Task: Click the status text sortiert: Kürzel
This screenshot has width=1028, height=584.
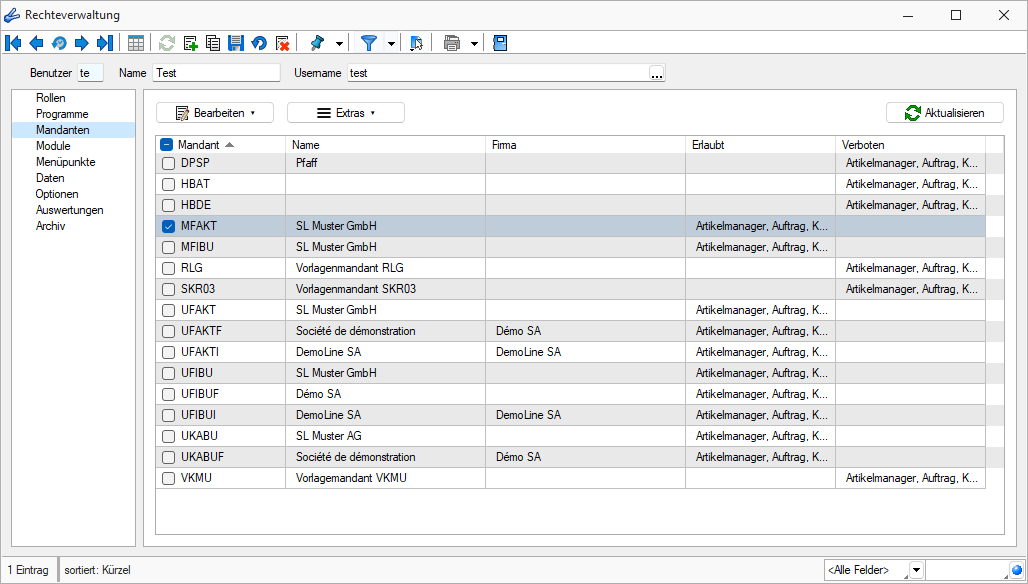Action: tap(98, 570)
